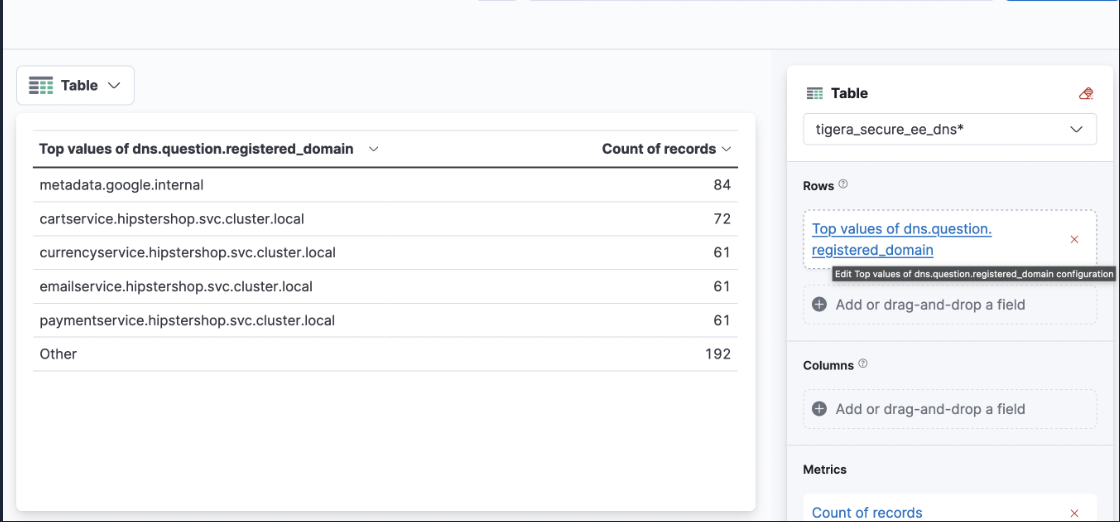Show the Columns help info icon

click(863, 364)
